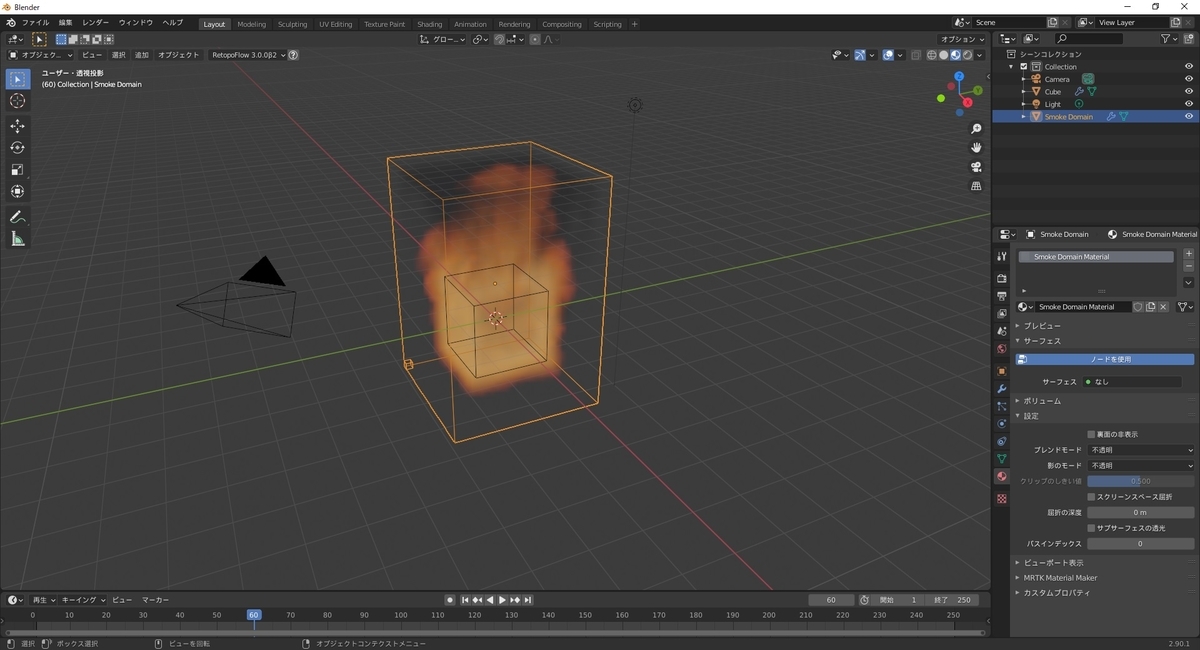
Task: Toggle X-ray display in viewport header
Action: [916, 55]
